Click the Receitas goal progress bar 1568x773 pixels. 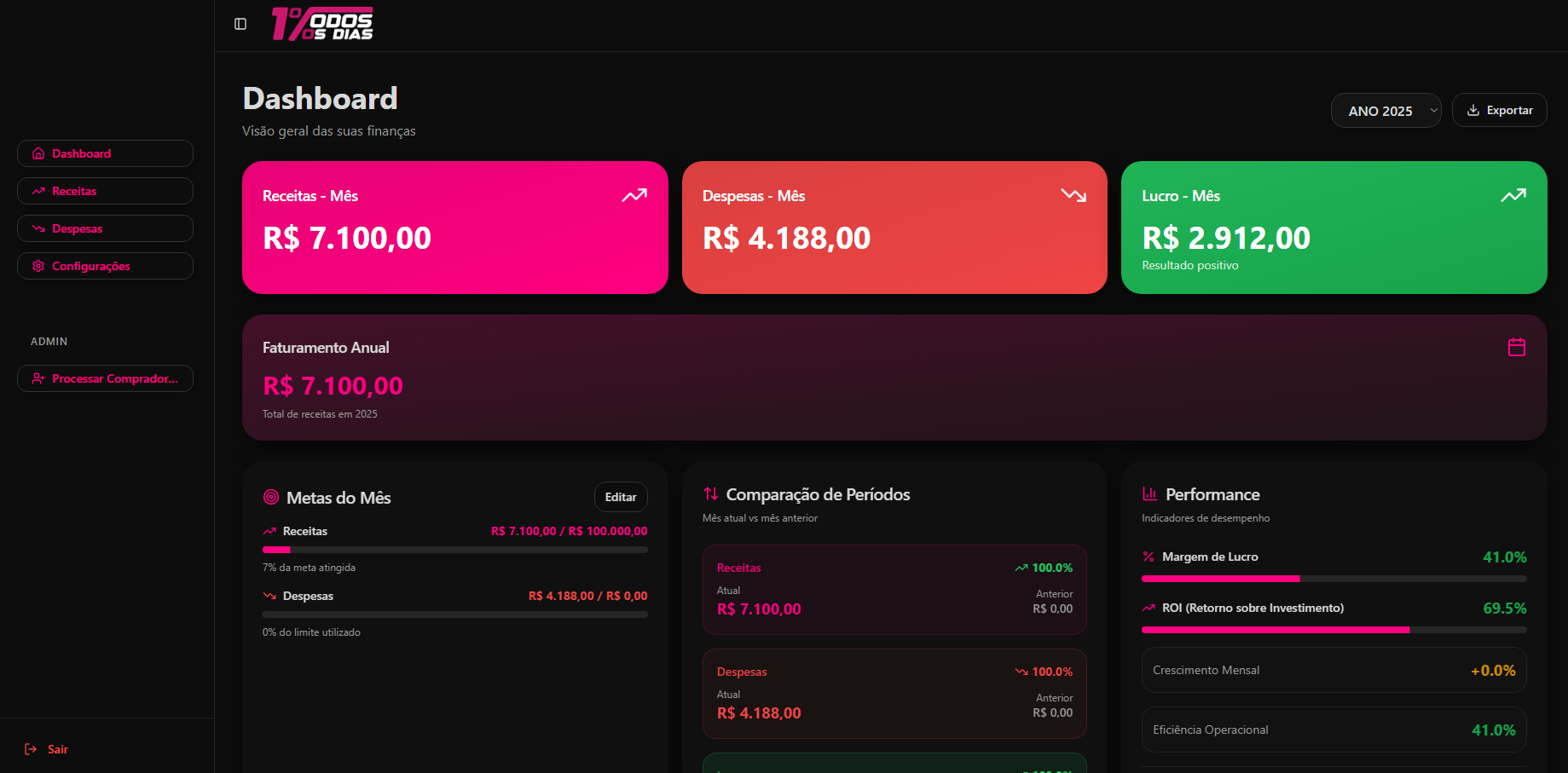[454, 550]
